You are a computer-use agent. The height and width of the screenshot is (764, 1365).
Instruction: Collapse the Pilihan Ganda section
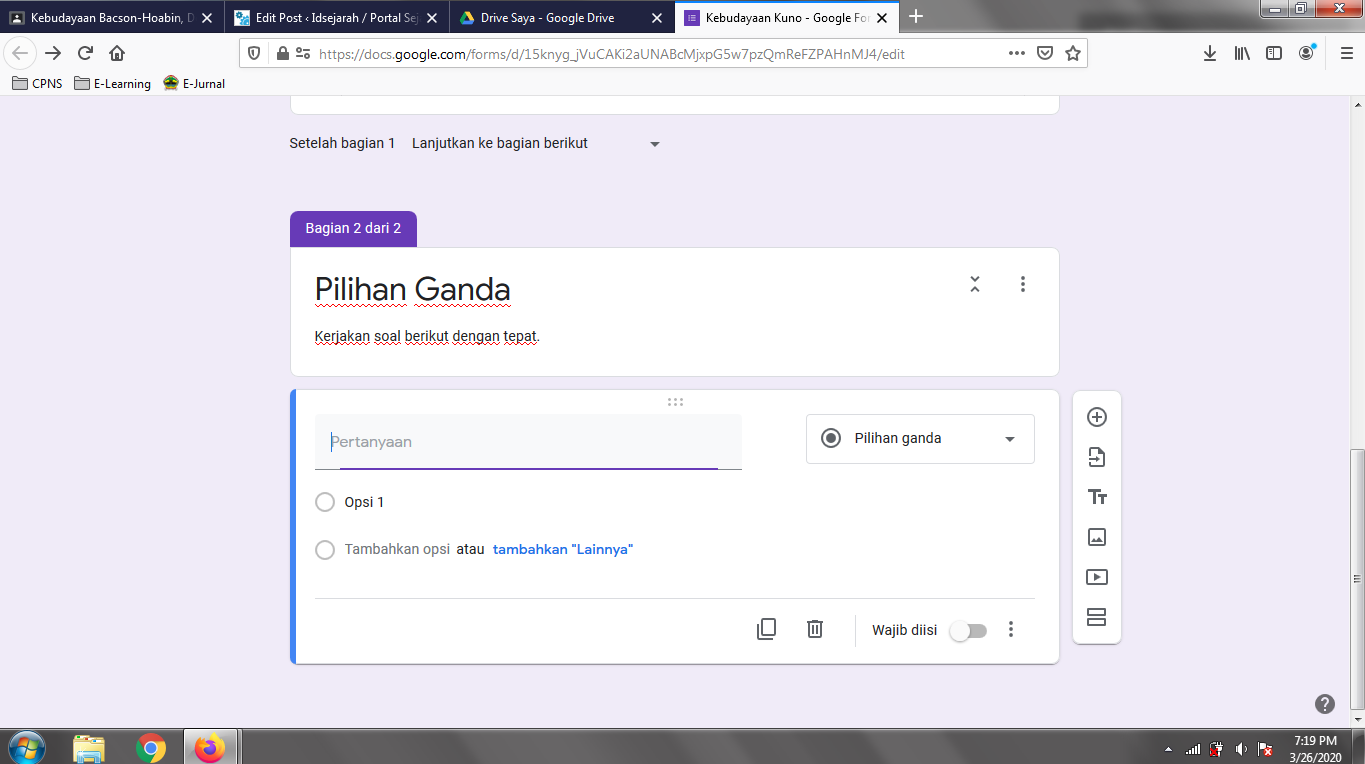974,284
